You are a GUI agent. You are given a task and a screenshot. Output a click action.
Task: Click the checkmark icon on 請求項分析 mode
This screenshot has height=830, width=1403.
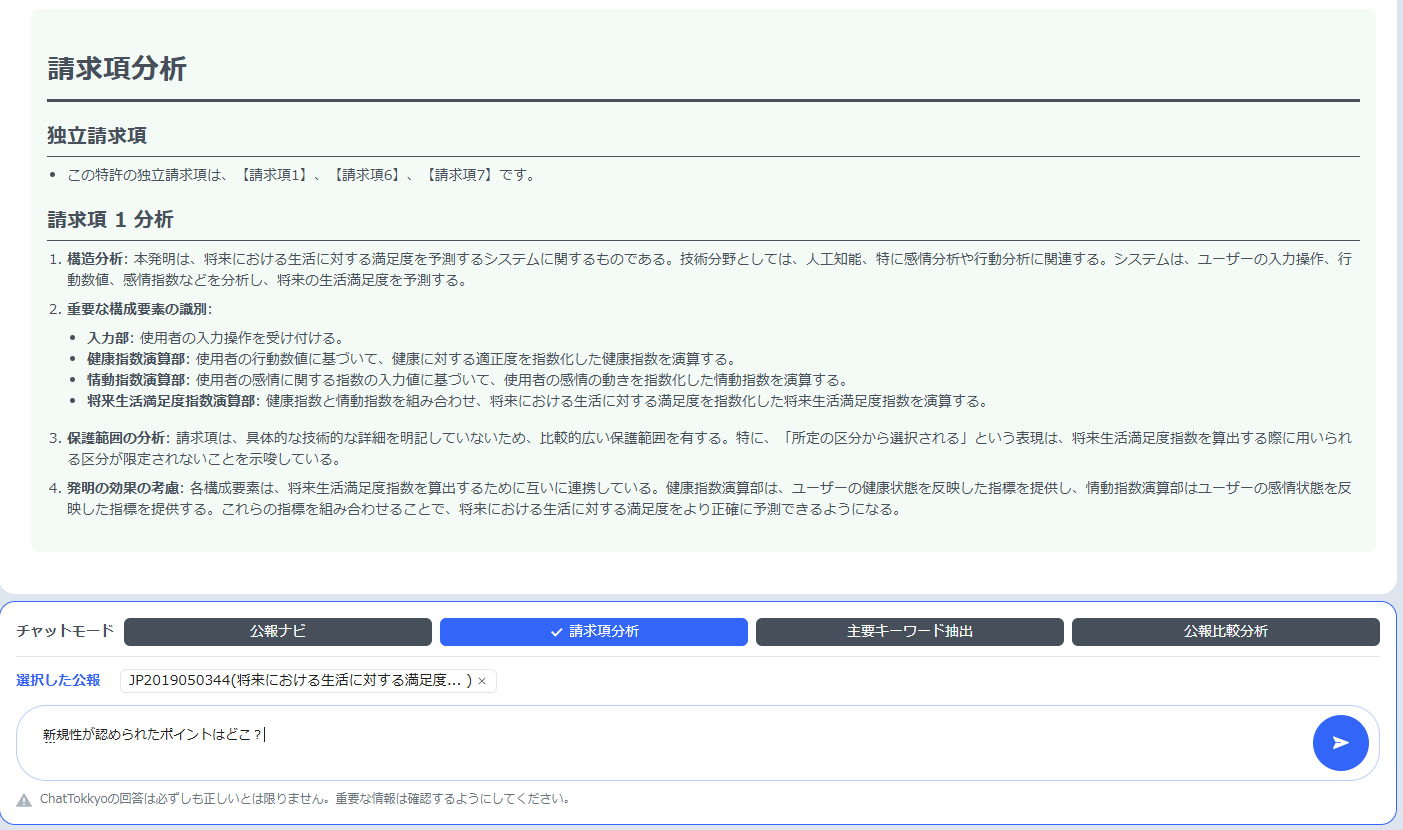[557, 631]
